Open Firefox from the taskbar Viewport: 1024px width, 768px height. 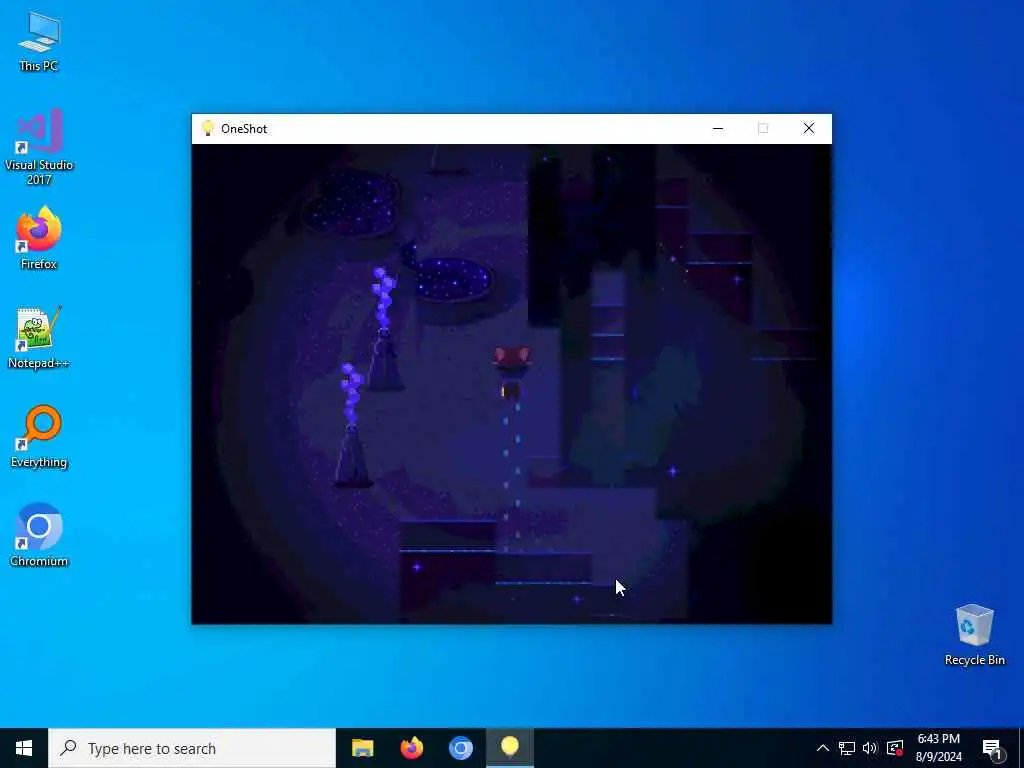click(411, 748)
